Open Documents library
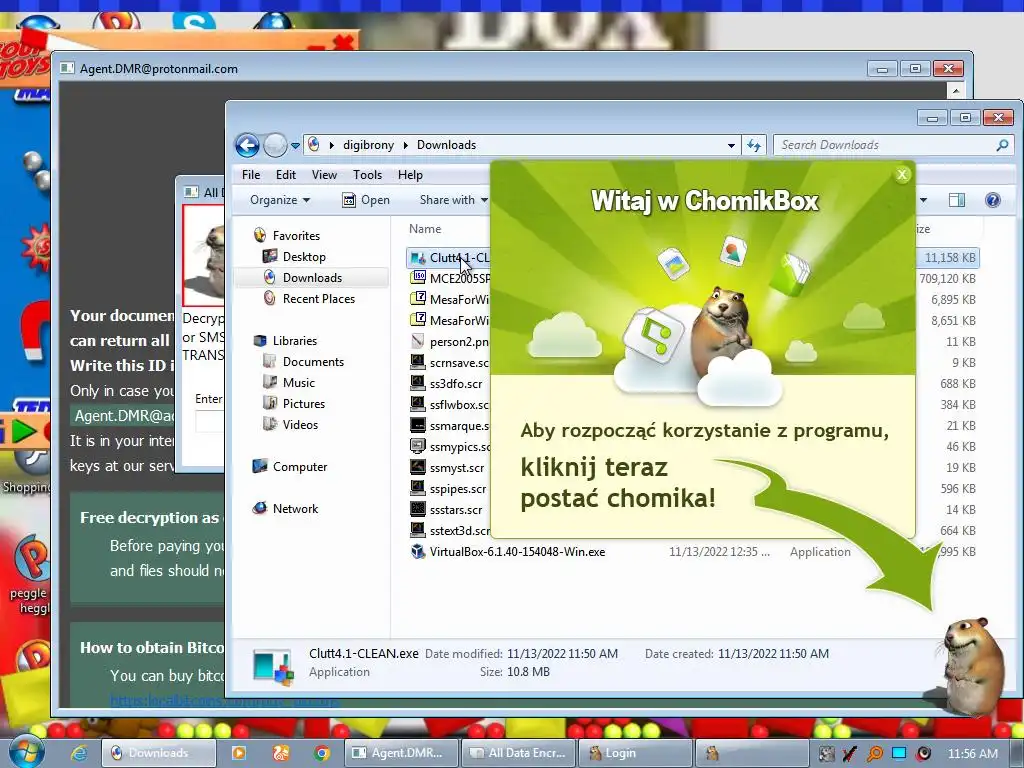The height and width of the screenshot is (768, 1024). [313, 362]
